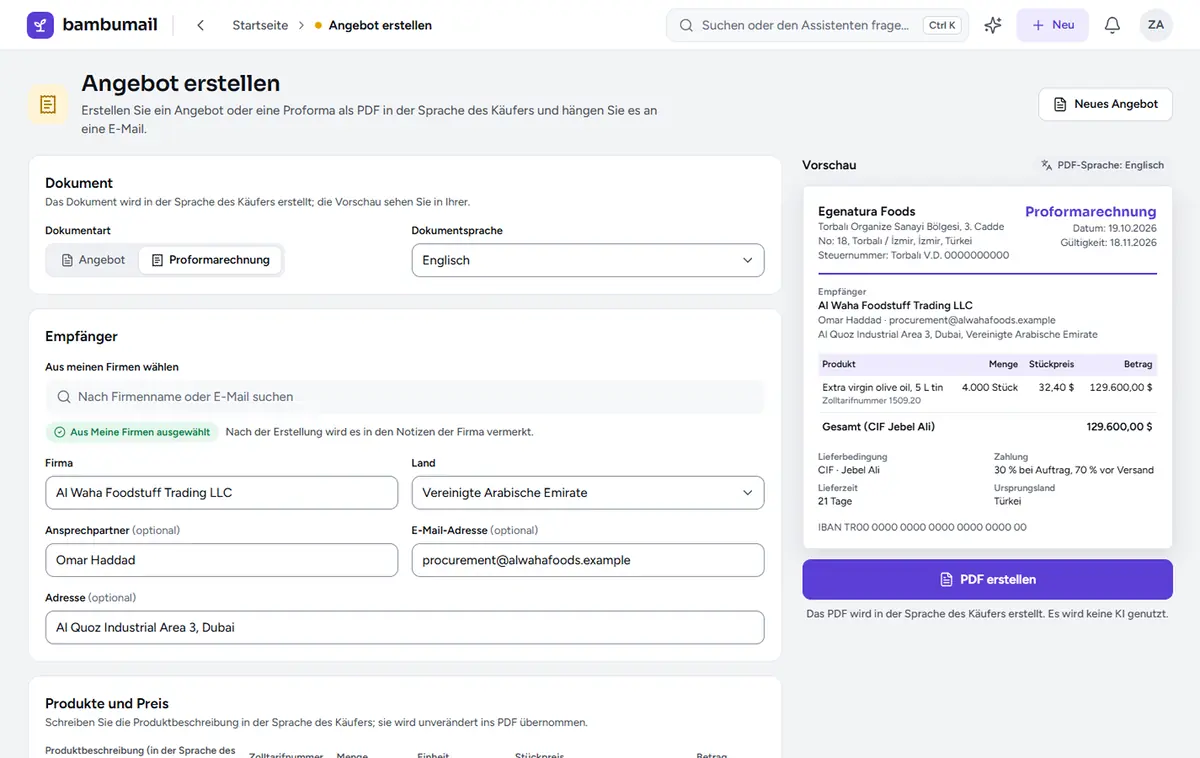Open the AI assistant sparkle icon
This screenshot has width=1200, height=758.
click(x=993, y=25)
